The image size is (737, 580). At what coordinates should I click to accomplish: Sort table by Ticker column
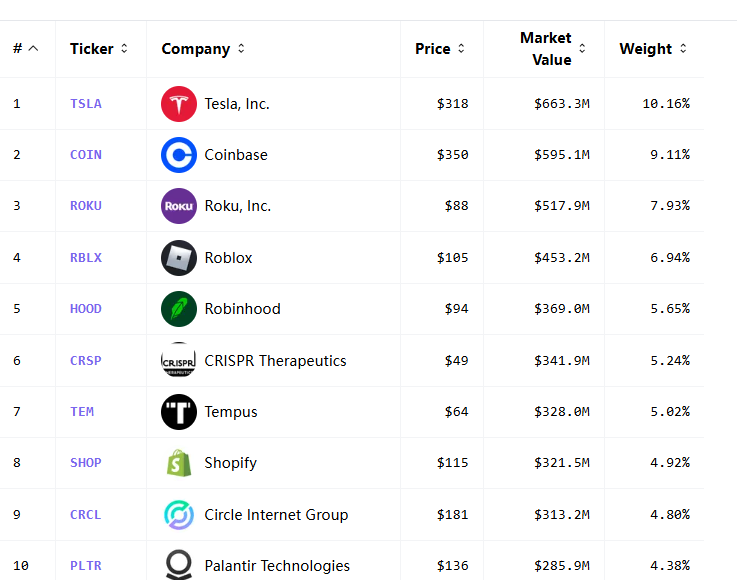click(x=99, y=49)
